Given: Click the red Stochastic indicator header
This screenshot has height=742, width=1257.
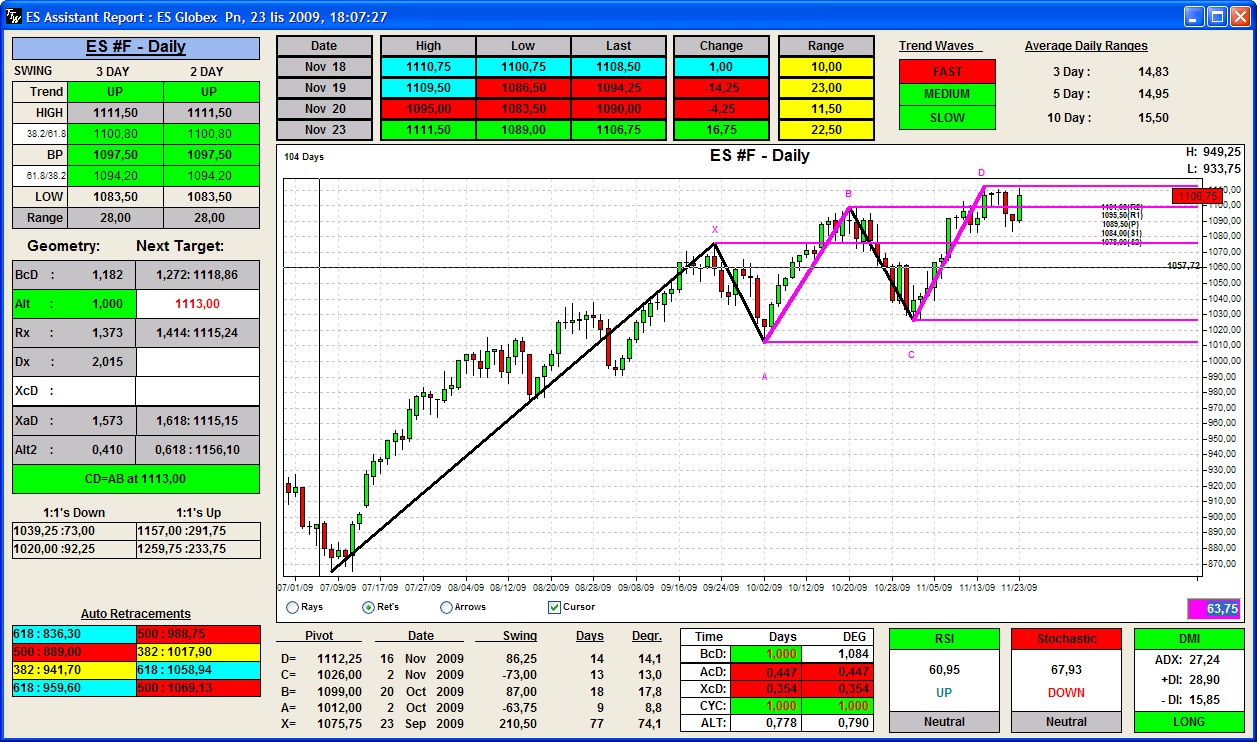Looking at the screenshot, I should click(1066, 639).
